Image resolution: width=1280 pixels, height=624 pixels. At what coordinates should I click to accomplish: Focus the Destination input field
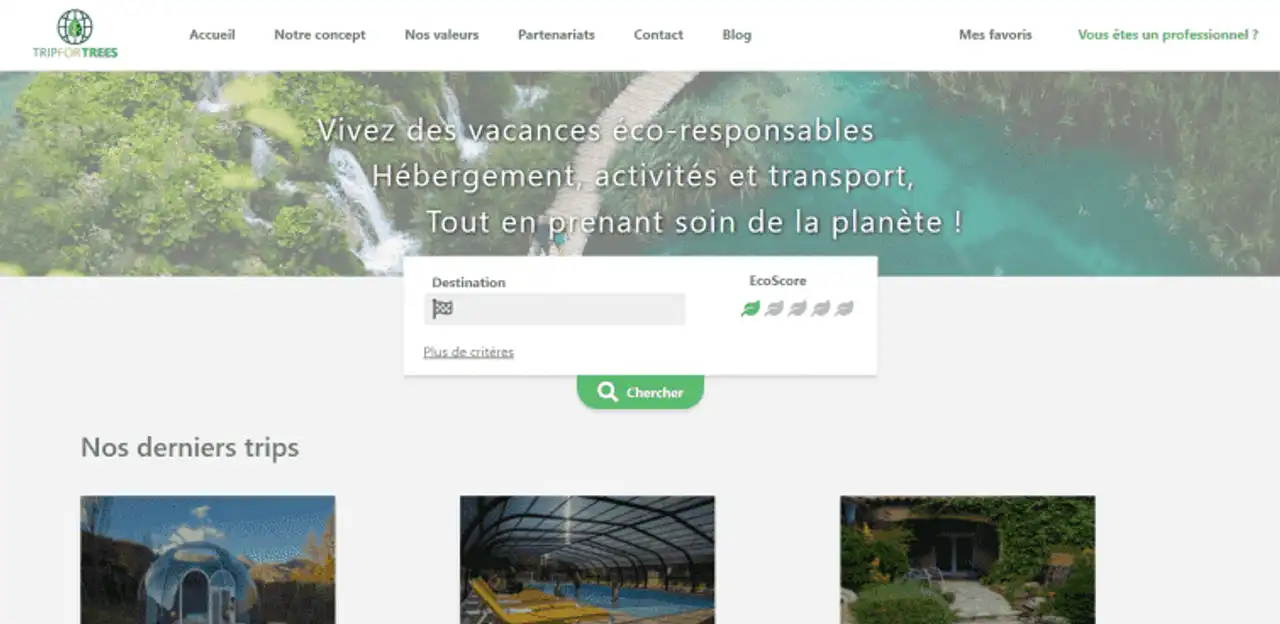pos(555,309)
